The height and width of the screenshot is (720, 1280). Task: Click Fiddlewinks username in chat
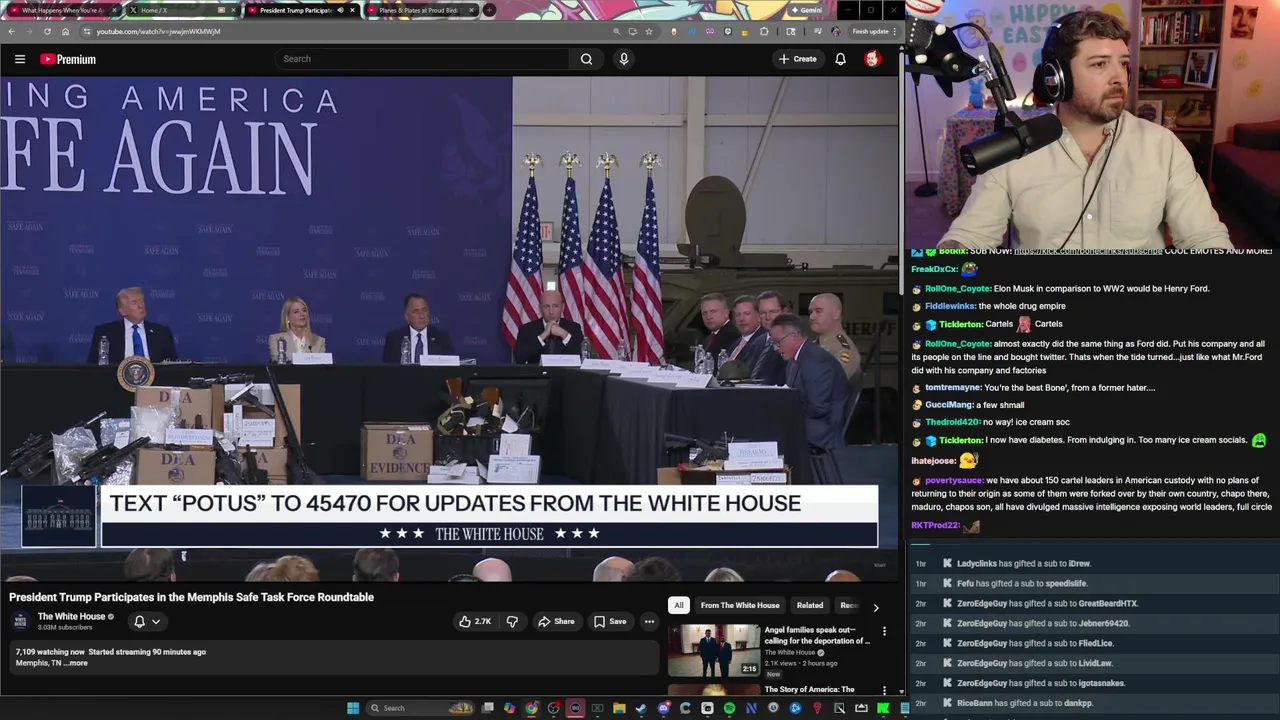[950, 306]
